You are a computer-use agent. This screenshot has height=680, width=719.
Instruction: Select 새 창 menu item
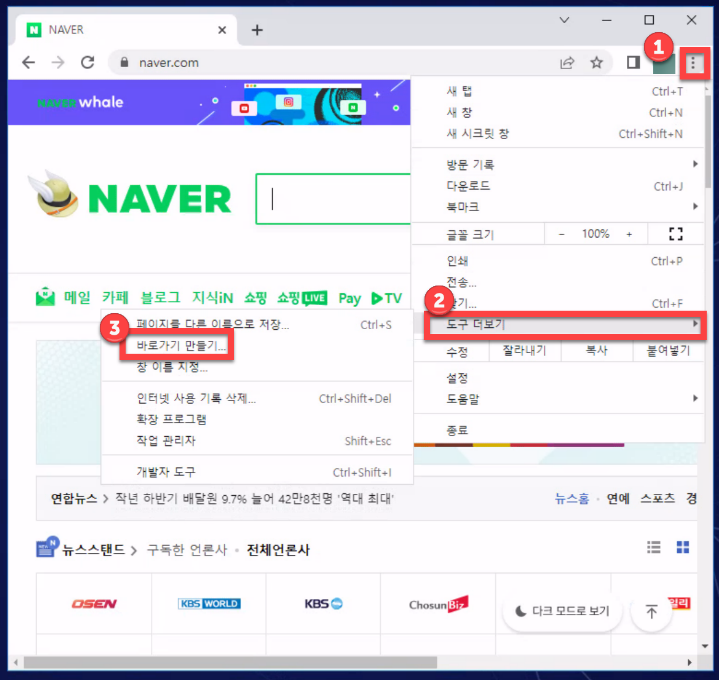point(558,113)
